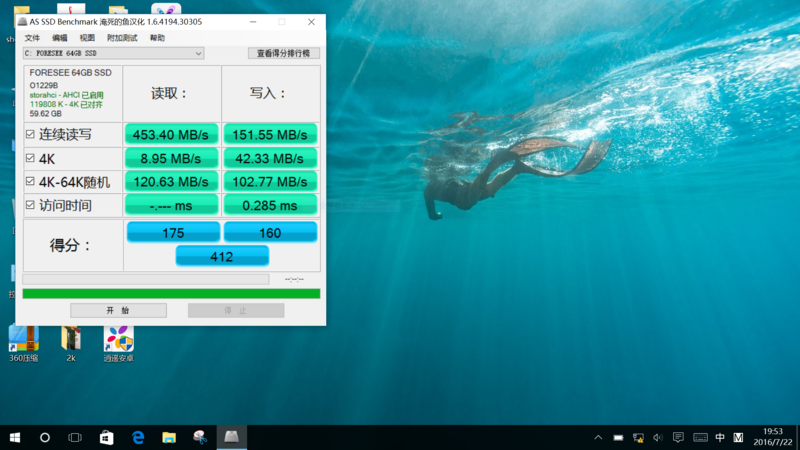Open the 附加测试 menu

[x=122, y=38]
